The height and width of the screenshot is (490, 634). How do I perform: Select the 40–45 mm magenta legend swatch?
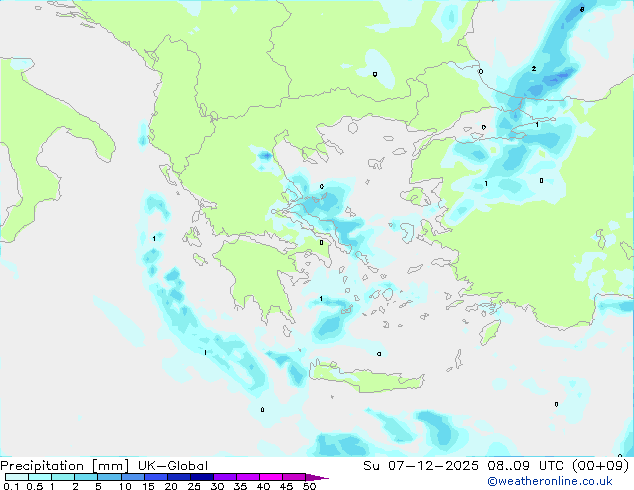(271, 477)
